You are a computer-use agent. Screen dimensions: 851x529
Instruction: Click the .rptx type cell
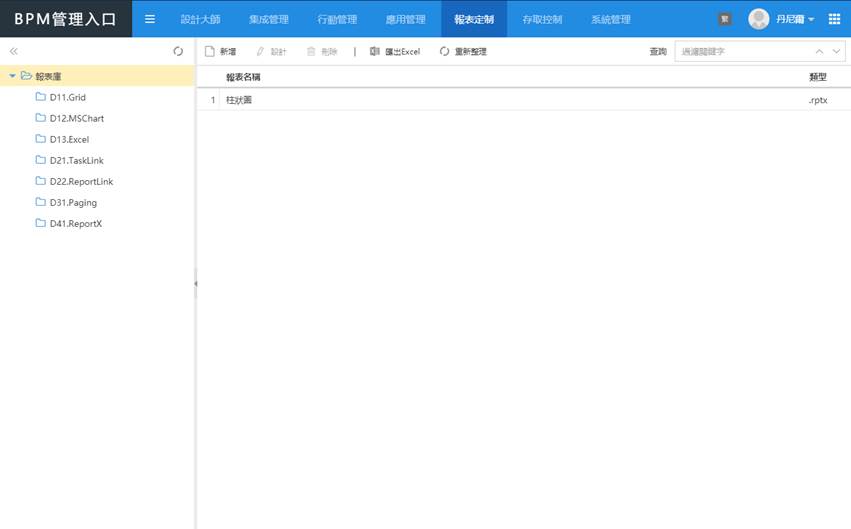(x=817, y=100)
